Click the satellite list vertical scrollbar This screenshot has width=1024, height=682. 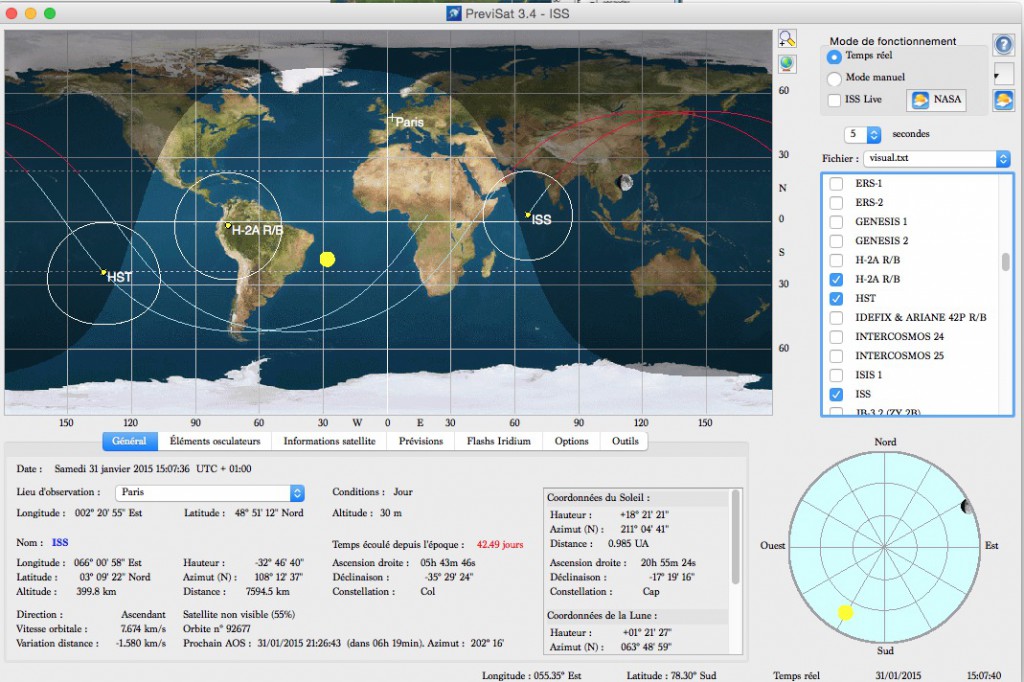1005,261
